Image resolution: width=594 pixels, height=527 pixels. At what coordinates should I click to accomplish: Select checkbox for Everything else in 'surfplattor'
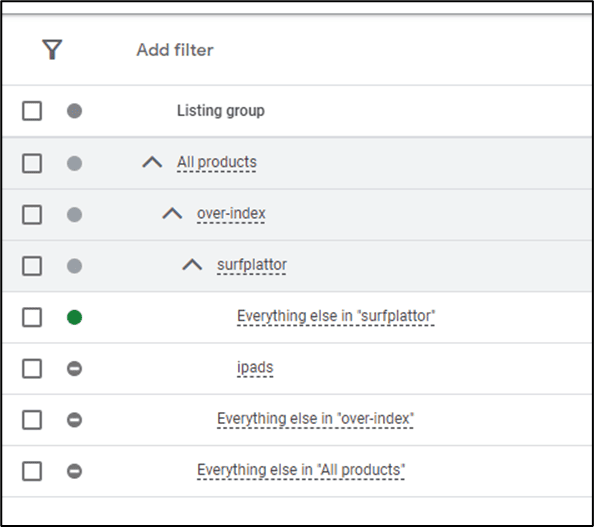click(x=32, y=317)
